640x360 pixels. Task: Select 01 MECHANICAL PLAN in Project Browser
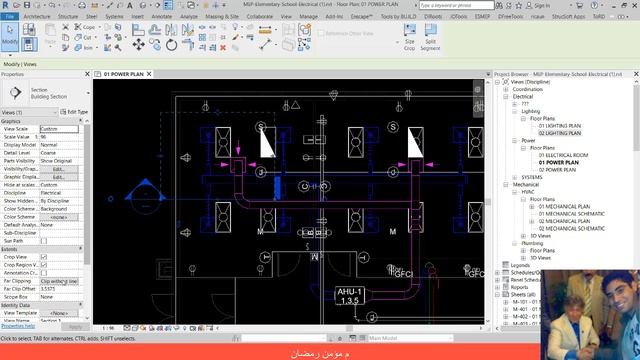(564, 207)
